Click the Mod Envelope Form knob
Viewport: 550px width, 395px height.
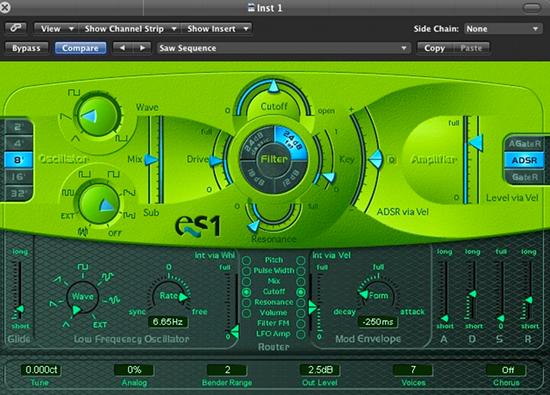pos(377,295)
